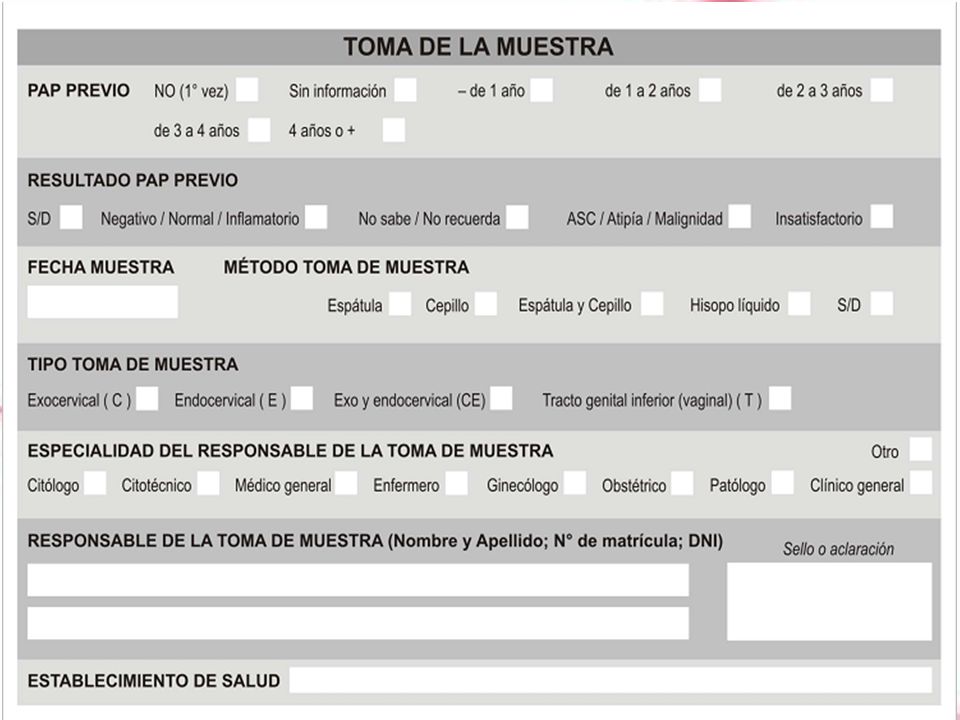The image size is (960, 720).
Task: Check the Citólogo box
Action: click(95, 483)
